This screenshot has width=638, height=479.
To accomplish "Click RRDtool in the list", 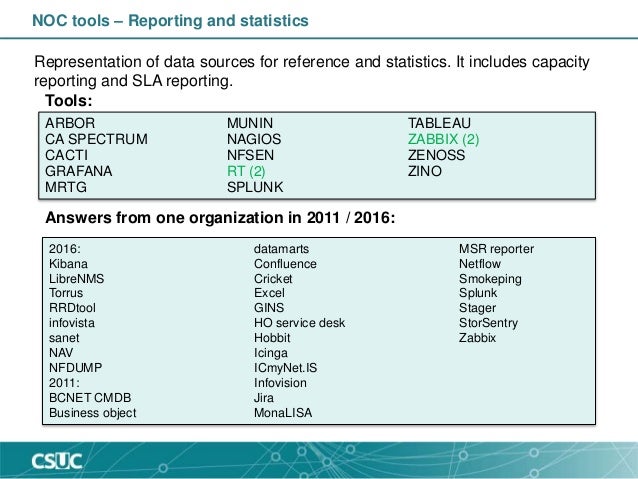I will coord(72,308).
